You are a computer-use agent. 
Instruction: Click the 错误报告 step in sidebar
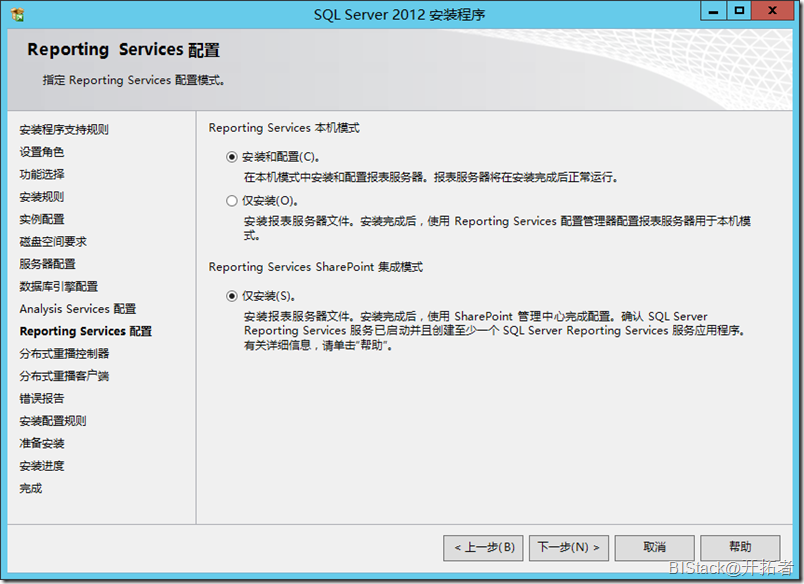(42, 398)
